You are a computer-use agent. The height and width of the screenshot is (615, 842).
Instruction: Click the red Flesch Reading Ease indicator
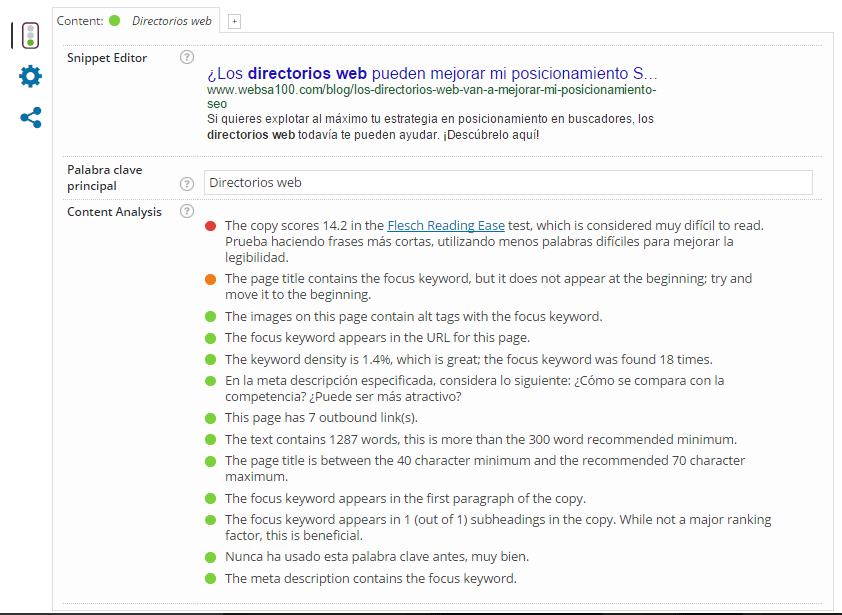click(x=210, y=226)
